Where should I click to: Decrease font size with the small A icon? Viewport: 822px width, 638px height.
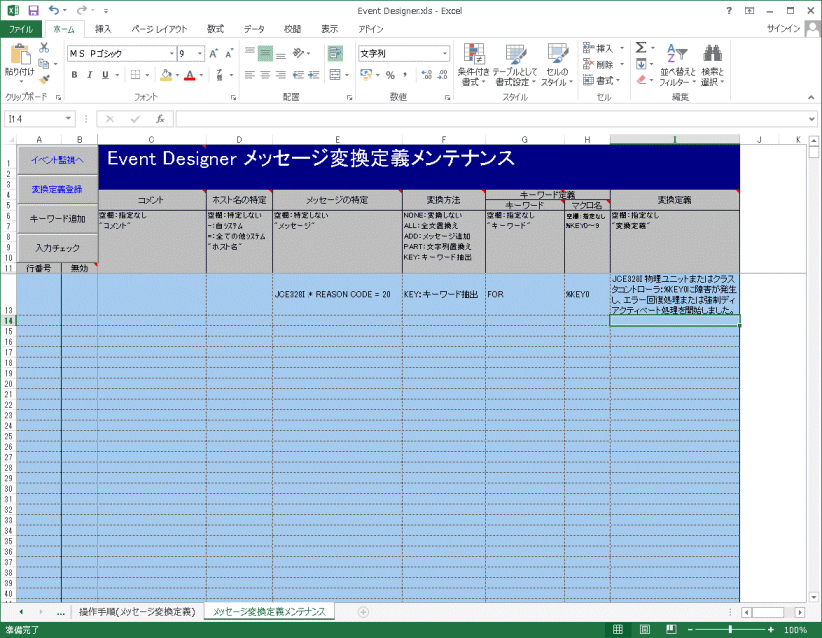(x=229, y=53)
